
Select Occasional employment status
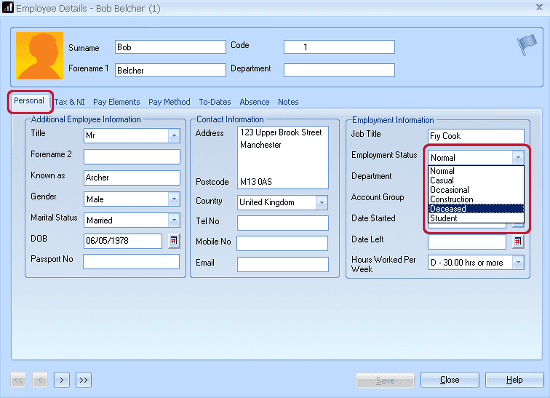click(476, 190)
